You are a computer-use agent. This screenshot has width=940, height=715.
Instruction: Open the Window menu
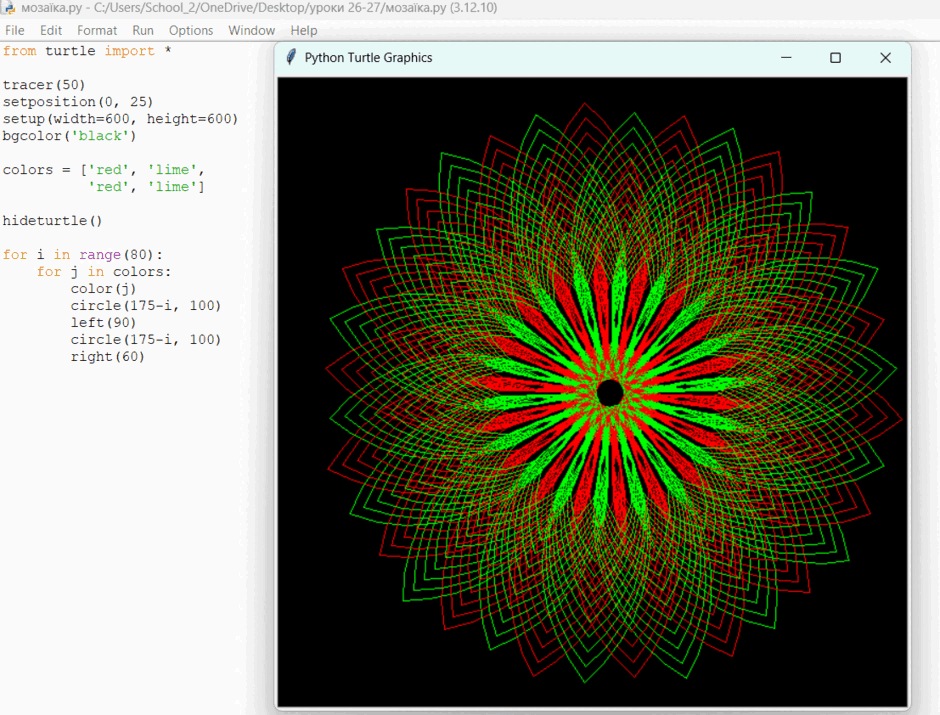(251, 31)
